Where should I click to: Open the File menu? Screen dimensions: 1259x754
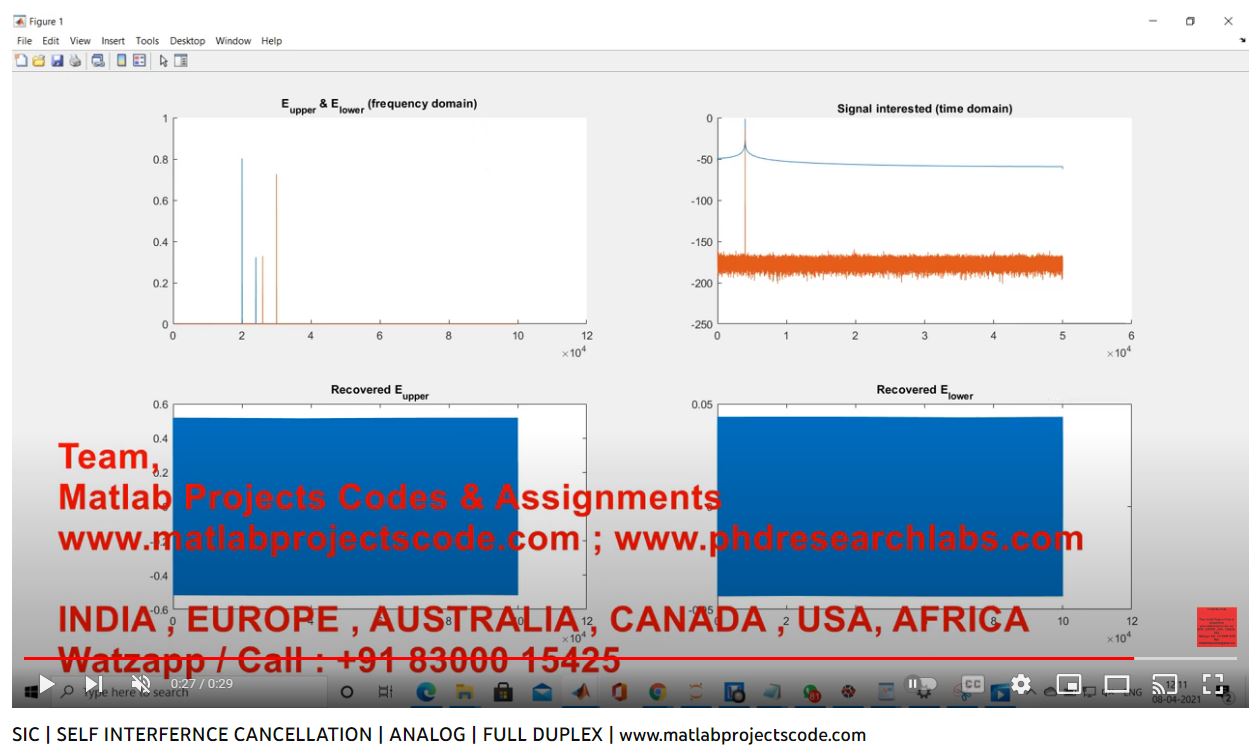pyautogui.click(x=25, y=41)
